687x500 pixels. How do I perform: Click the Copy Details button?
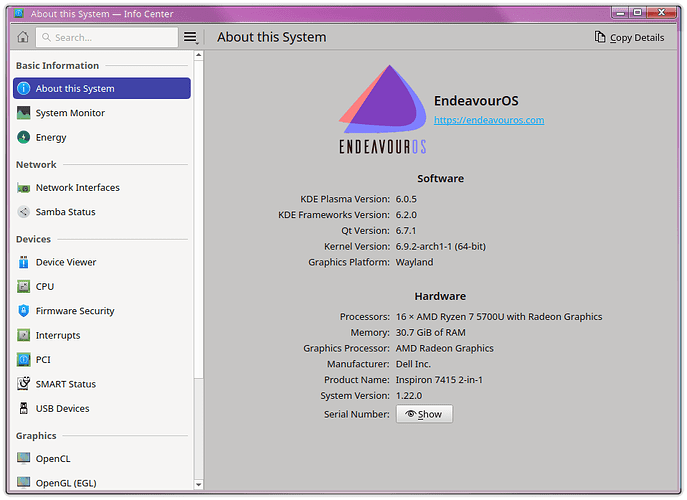pos(629,37)
